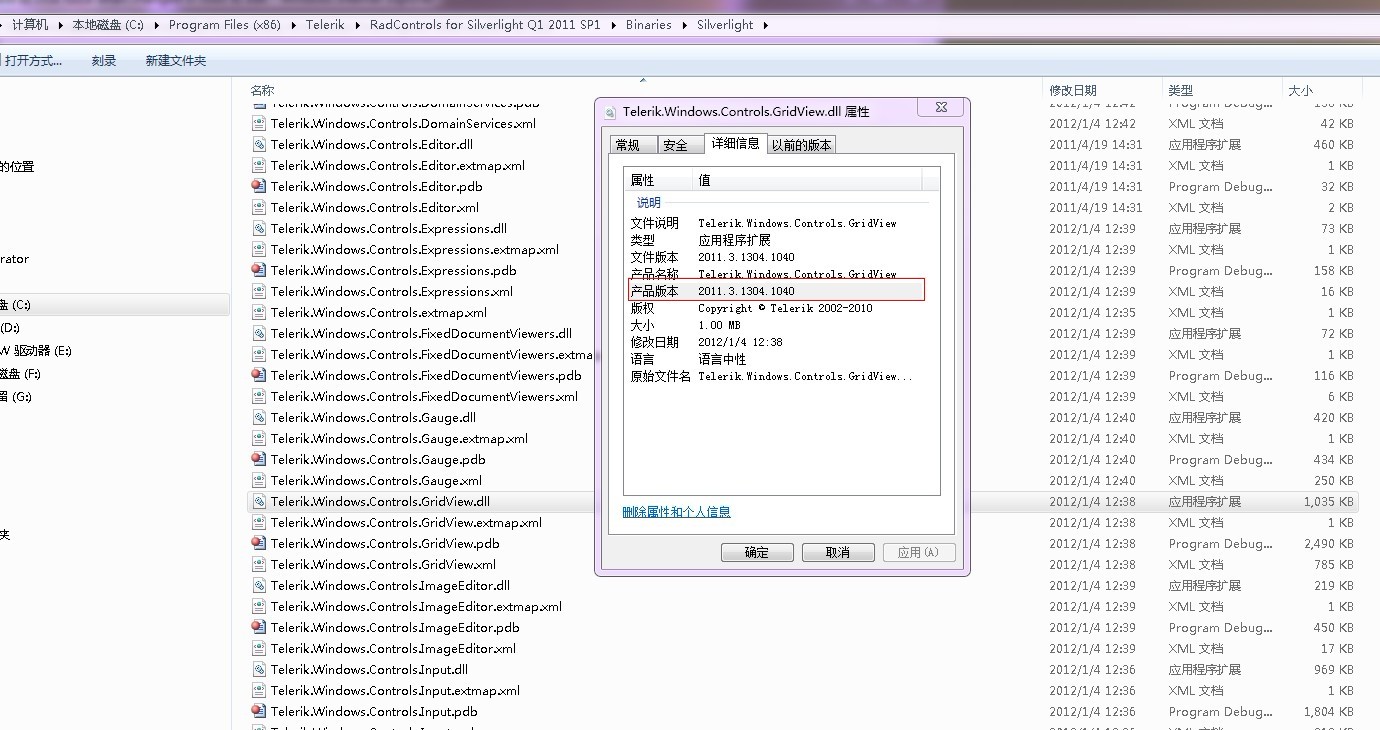Image resolution: width=1380 pixels, height=730 pixels.
Task: Select the Expressions.xml file icon
Action: pos(259,292)
